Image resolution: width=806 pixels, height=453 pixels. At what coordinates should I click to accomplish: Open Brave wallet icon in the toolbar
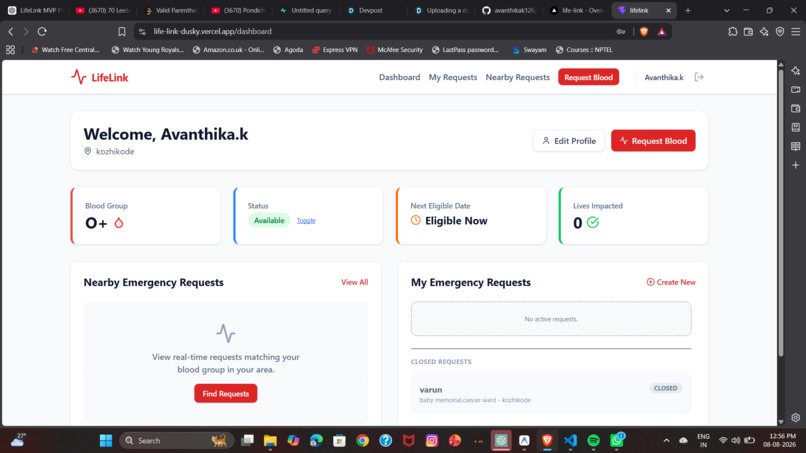(748, 31)
